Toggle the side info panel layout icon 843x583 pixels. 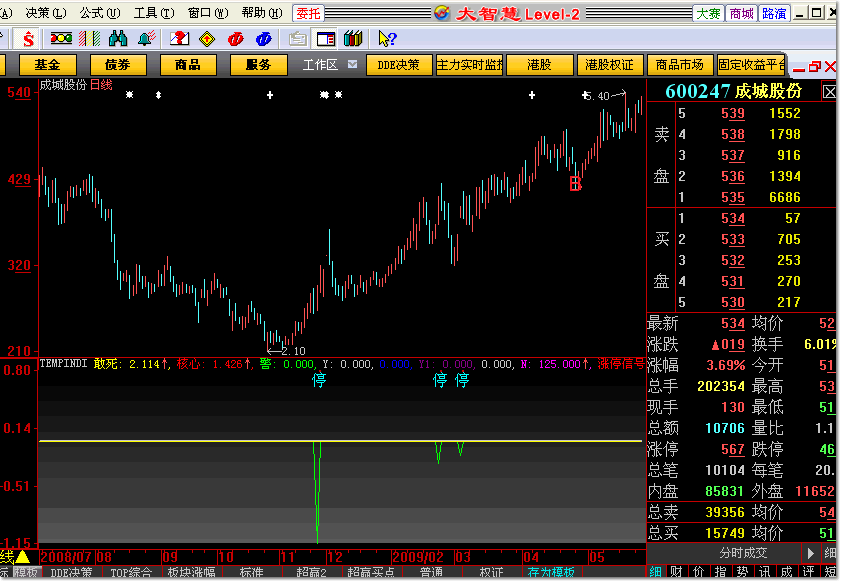tap(326, 39)
